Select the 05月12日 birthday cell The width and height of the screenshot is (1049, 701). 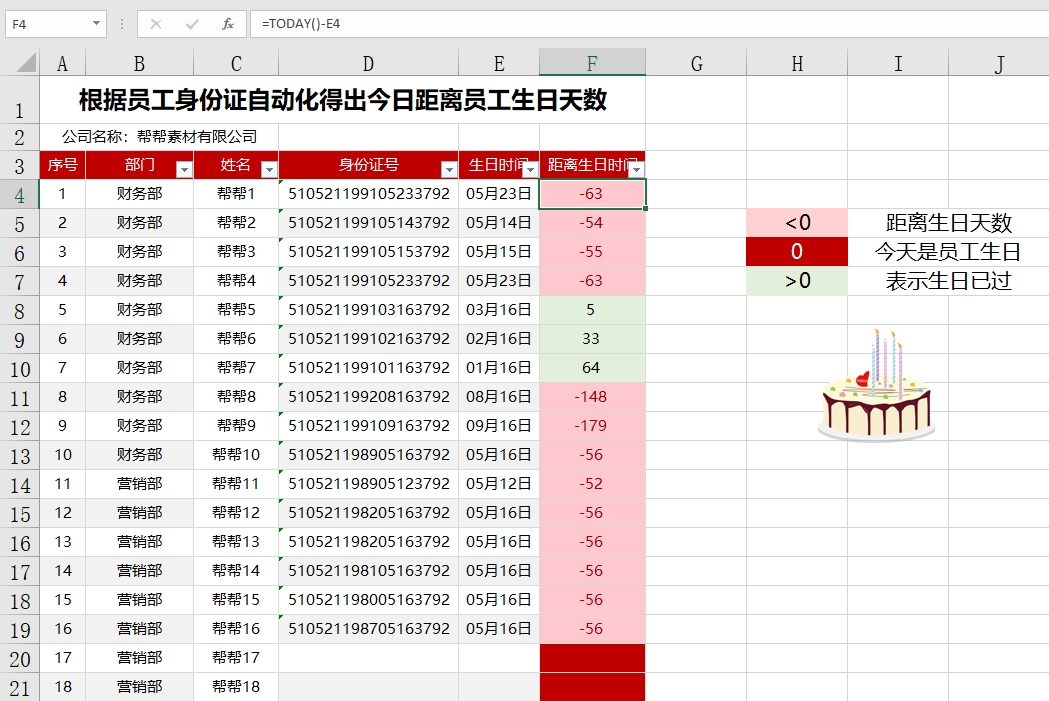499,484
